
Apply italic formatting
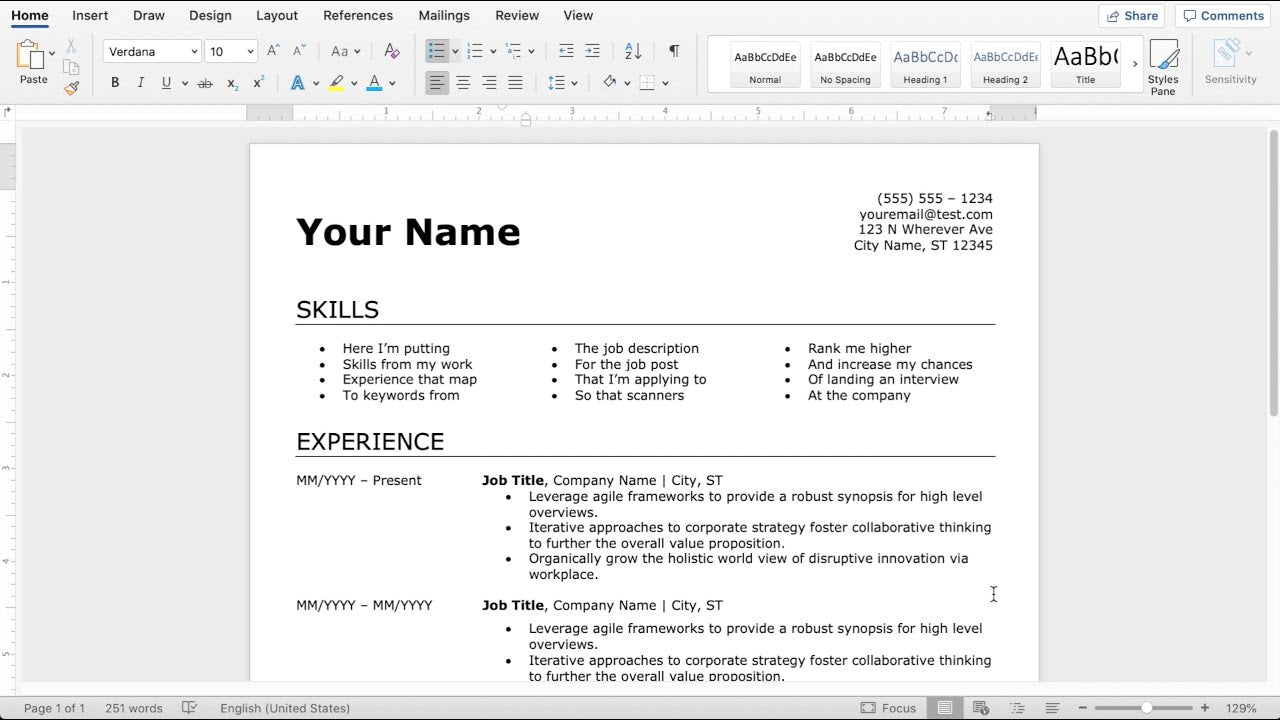(x=141, y=83)
